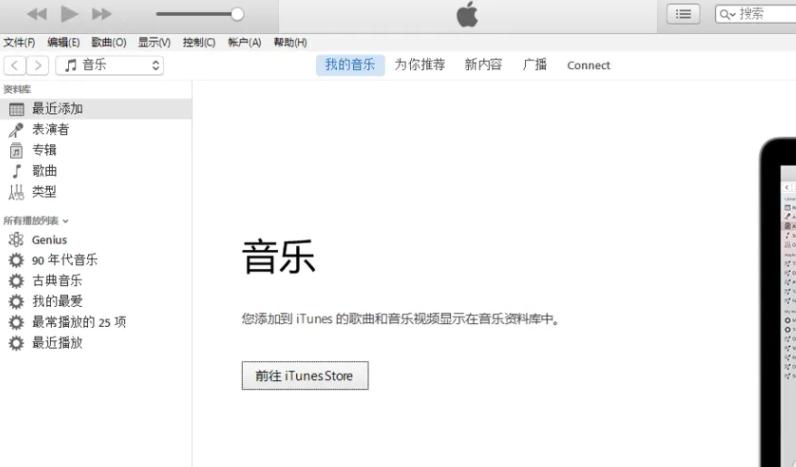Click the 前往 iTunes Store button
The height and width of the screenshot is (467, 796).
[x=305, y=376]
